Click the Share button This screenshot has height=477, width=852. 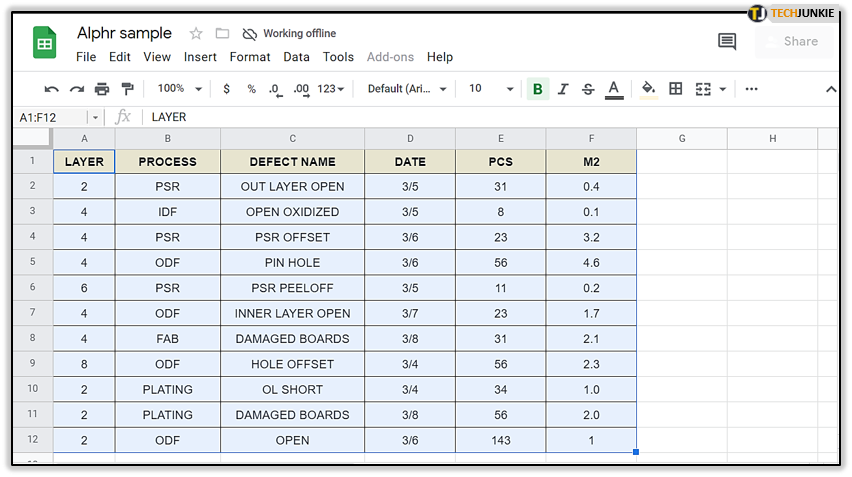(794, 42)
